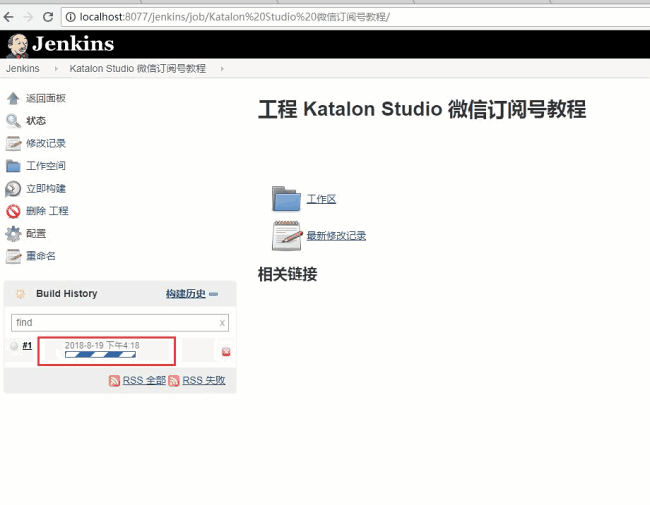Viewport: 650px width, 505px height.
Task: Open the RSS 失败 link
Action: 204,380
